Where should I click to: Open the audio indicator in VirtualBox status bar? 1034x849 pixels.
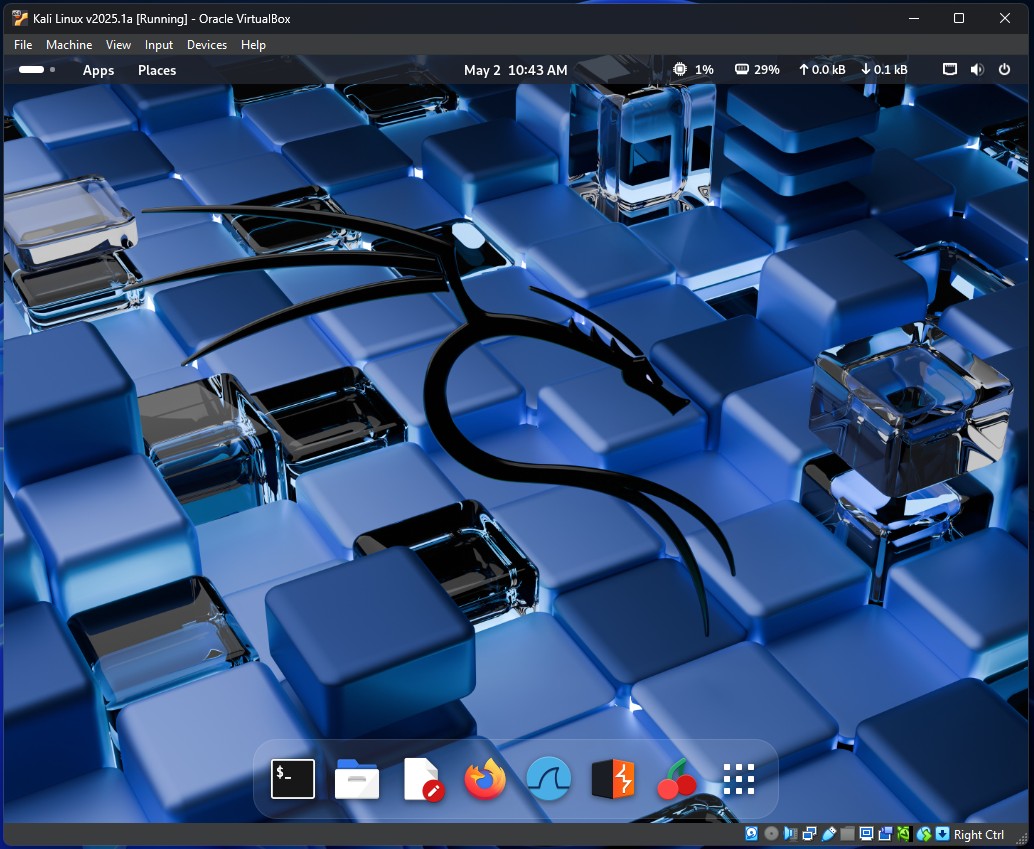[x=790, y=834]
